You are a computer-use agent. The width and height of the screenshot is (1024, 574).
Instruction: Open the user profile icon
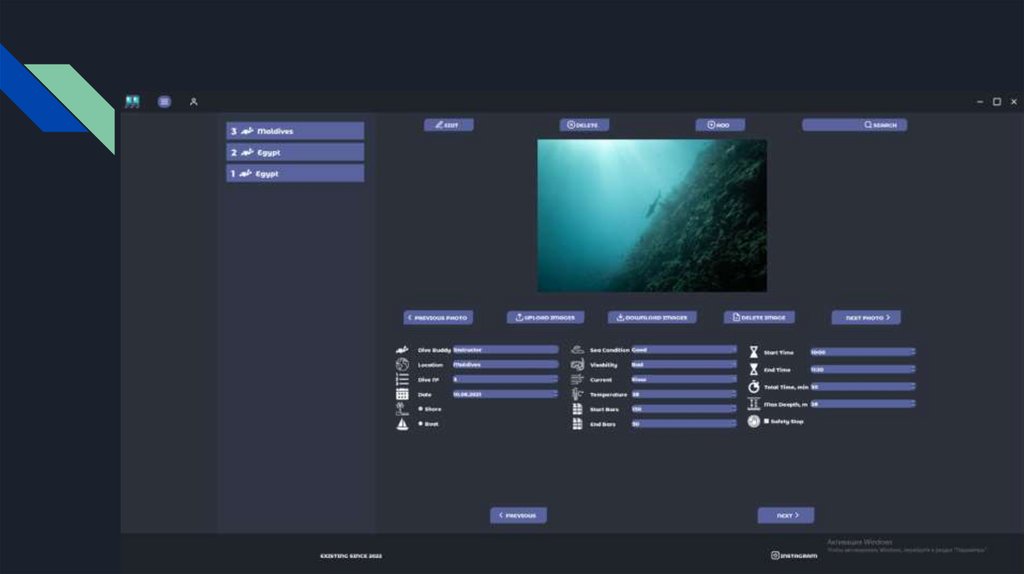193,102
